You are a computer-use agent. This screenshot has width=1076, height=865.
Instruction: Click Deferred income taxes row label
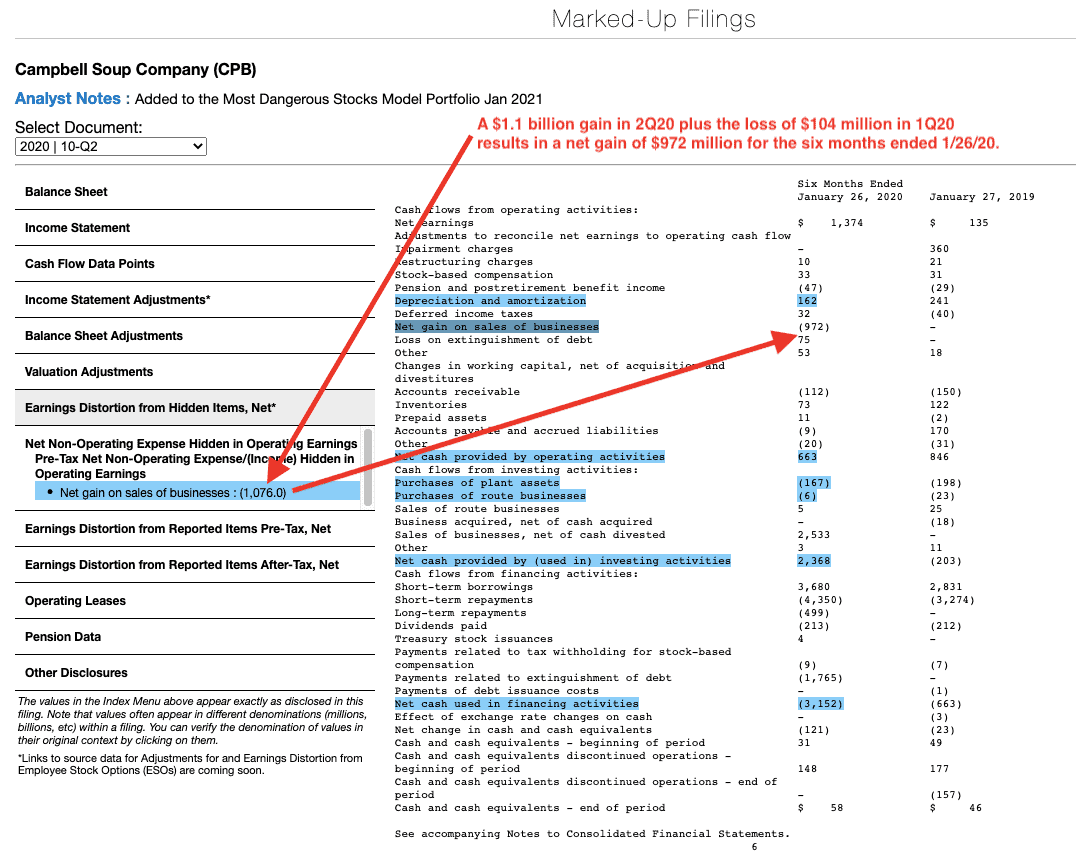click(x=463, y=314)
